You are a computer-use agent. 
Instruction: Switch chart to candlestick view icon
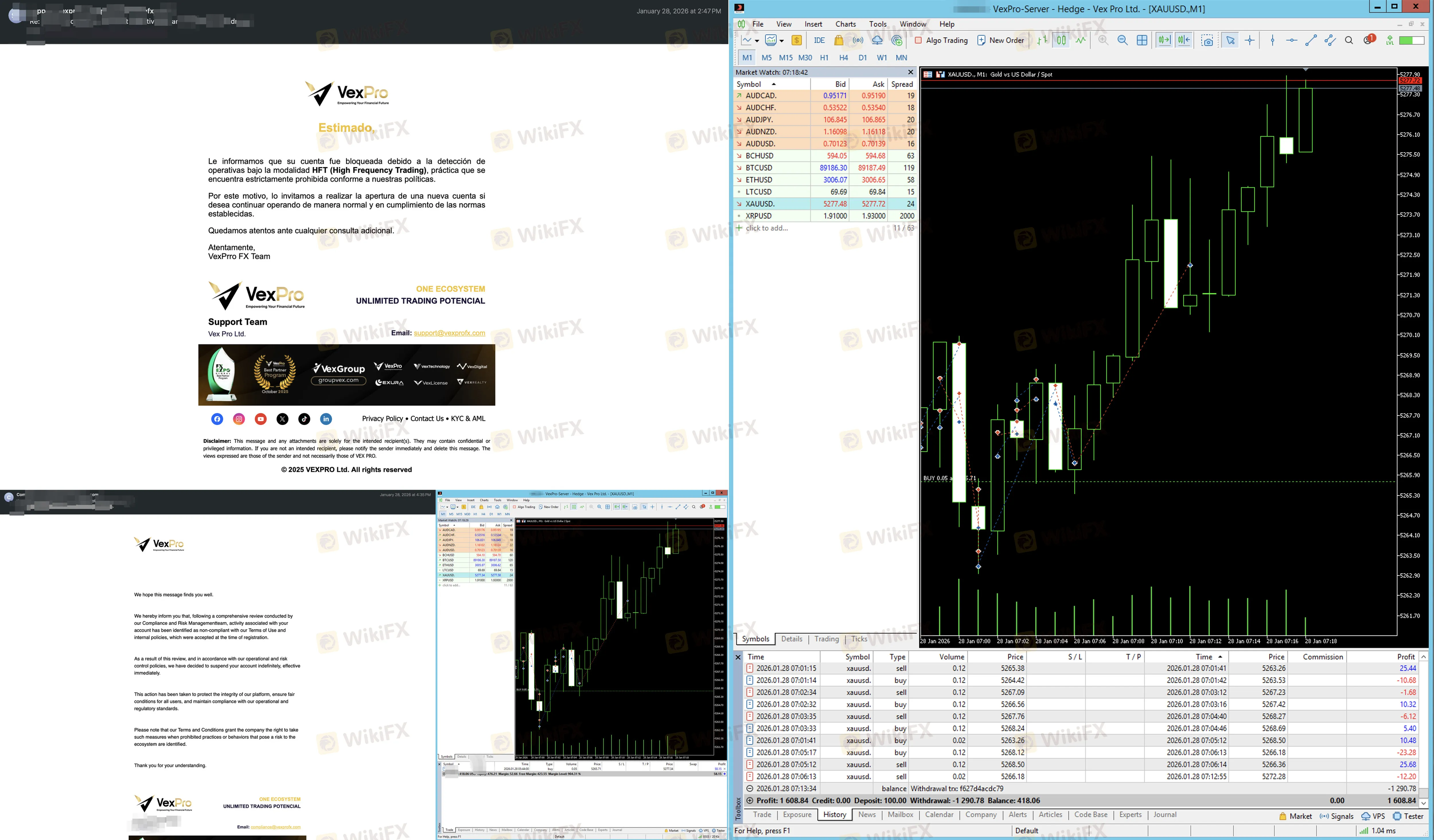click(1061, 40)
